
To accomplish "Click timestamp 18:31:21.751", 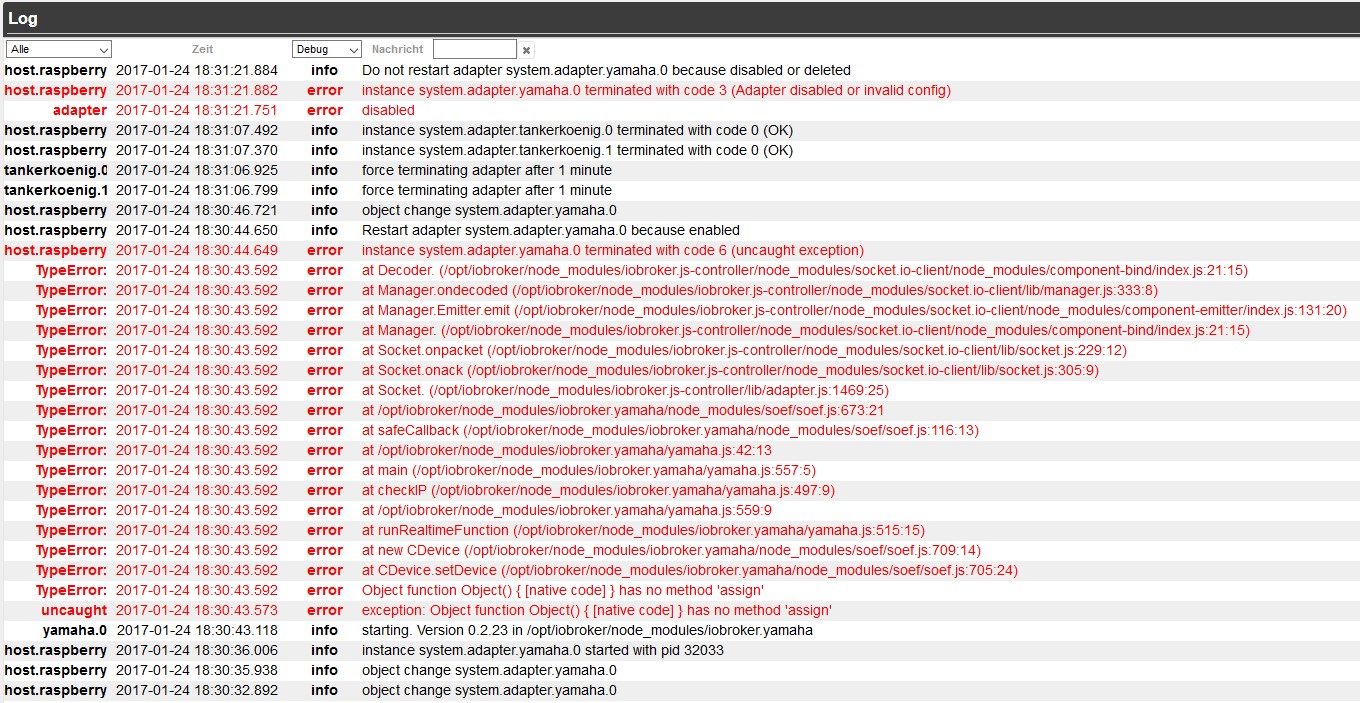I will click(x=197, y=111).
